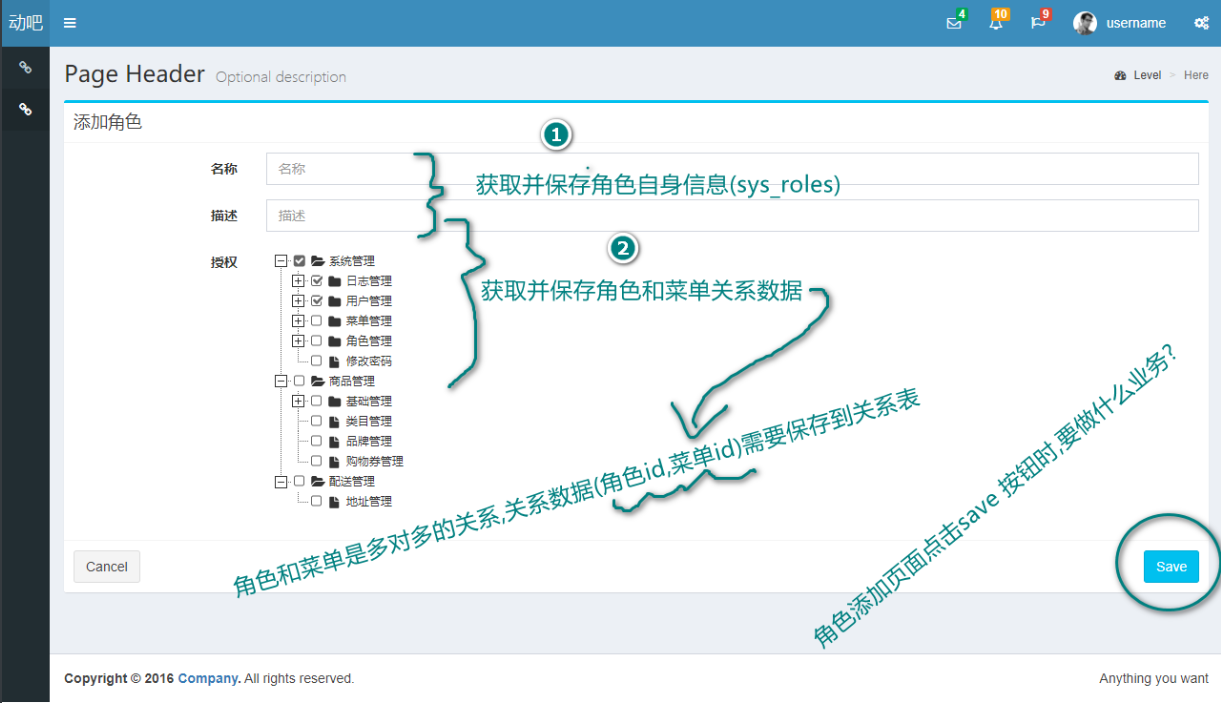Select the 品牌管理 tree label

[369, 441]
